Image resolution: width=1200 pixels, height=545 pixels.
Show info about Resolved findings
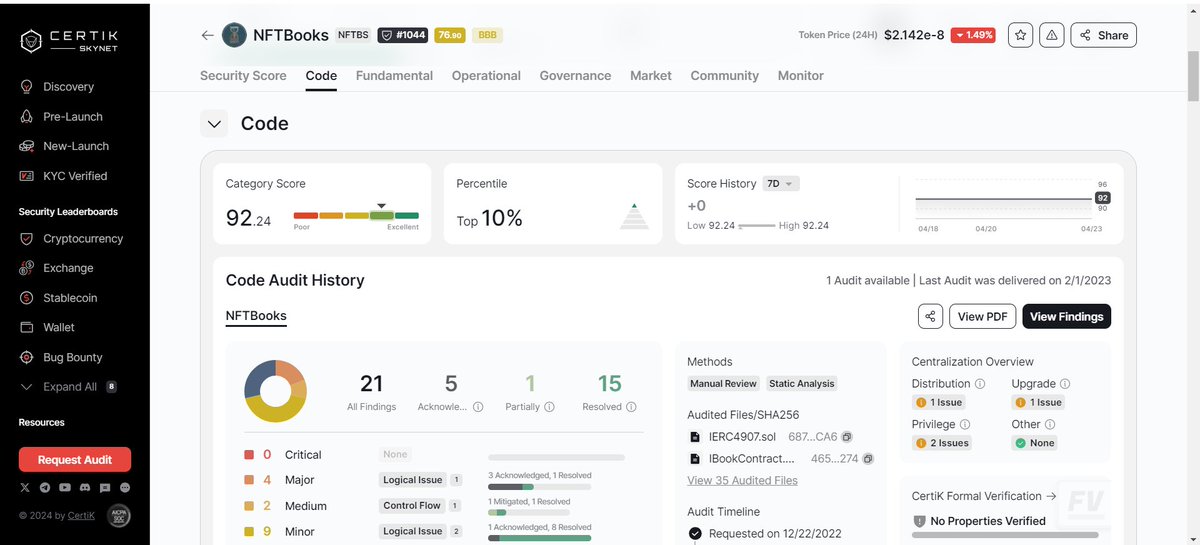(x=630, y=407)
